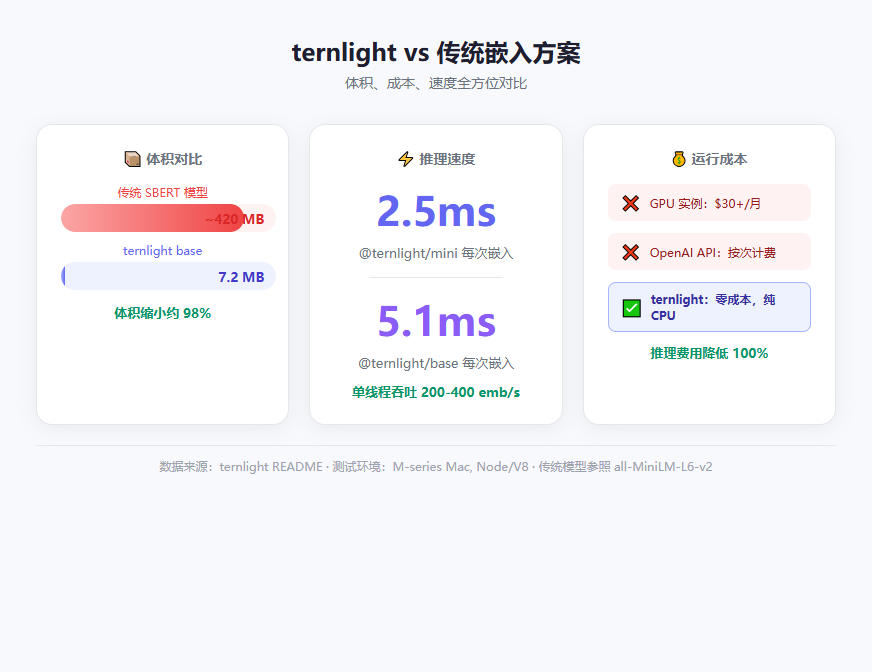Click the money bag icon beside 运行成本
This screenshot has height=672, width=872.
click(x=678, y=159)
